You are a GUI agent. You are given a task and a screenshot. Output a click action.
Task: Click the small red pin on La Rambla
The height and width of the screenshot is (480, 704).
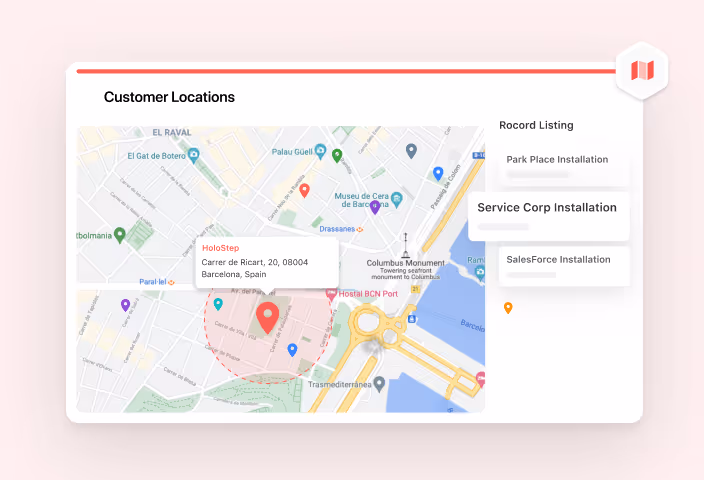point(304,190)
